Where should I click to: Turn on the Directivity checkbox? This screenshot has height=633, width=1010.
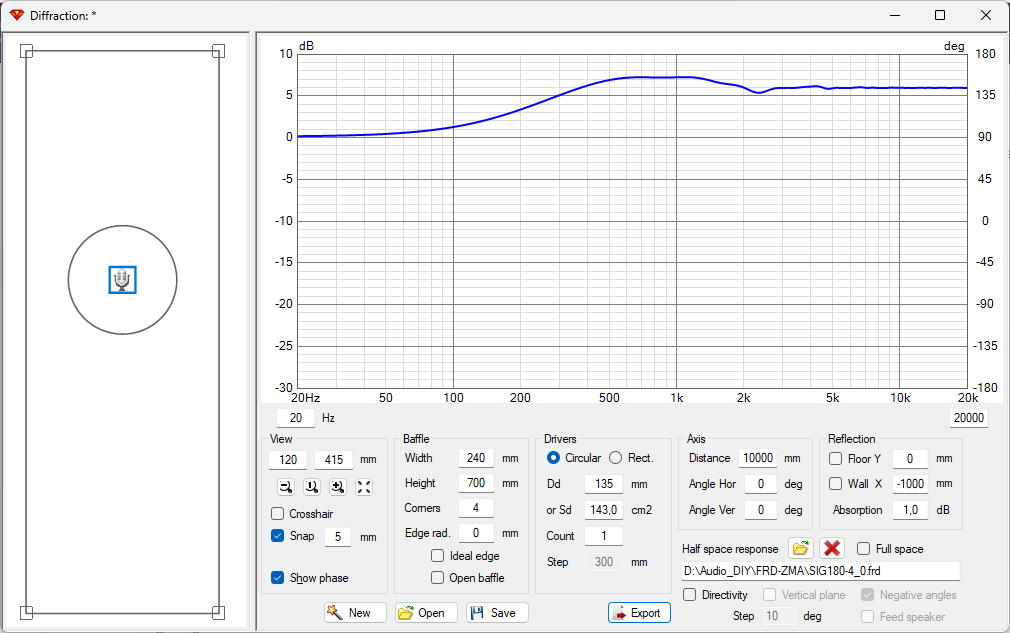click(689, 595)
